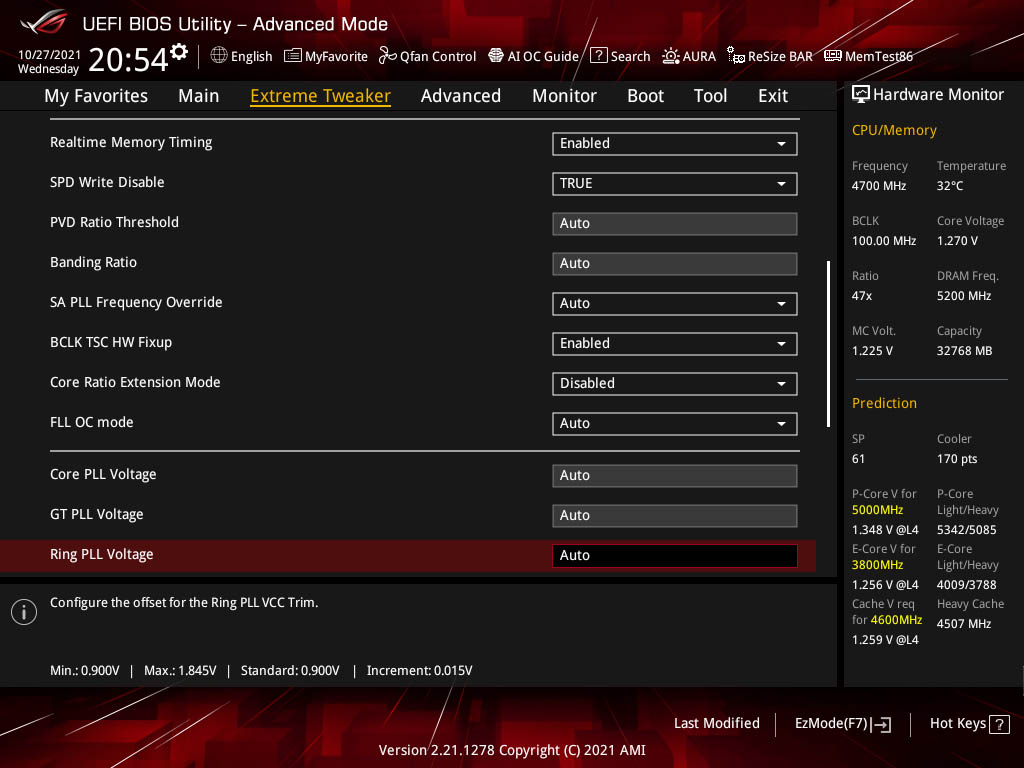Open the Search question icon
The image size is (1024, 768).
[598, 56]
